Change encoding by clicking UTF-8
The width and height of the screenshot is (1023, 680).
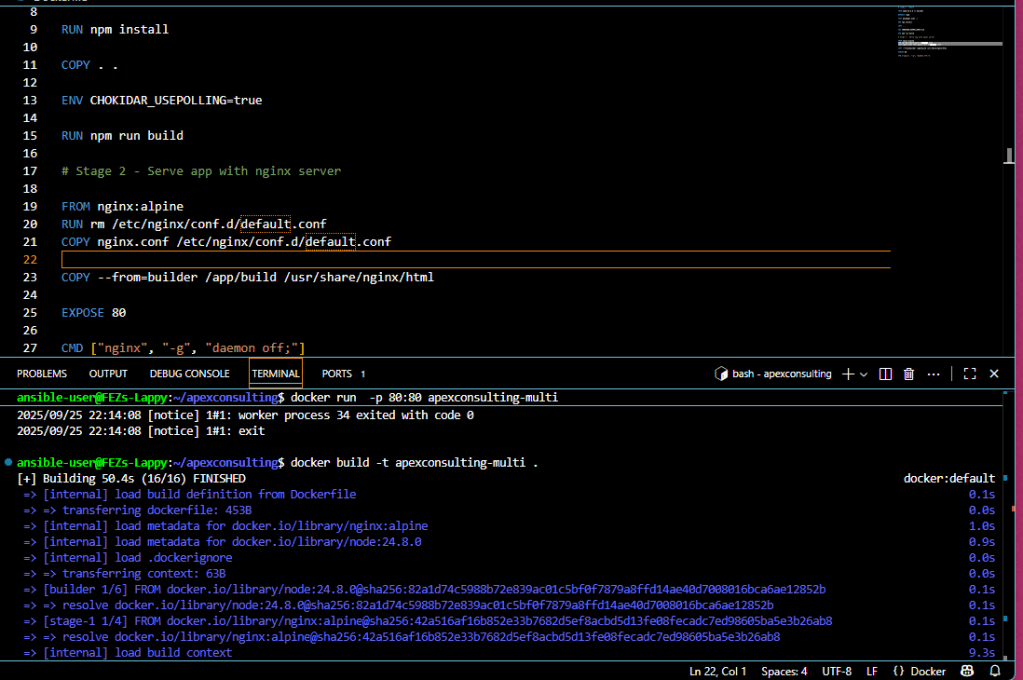coord(836,671)
